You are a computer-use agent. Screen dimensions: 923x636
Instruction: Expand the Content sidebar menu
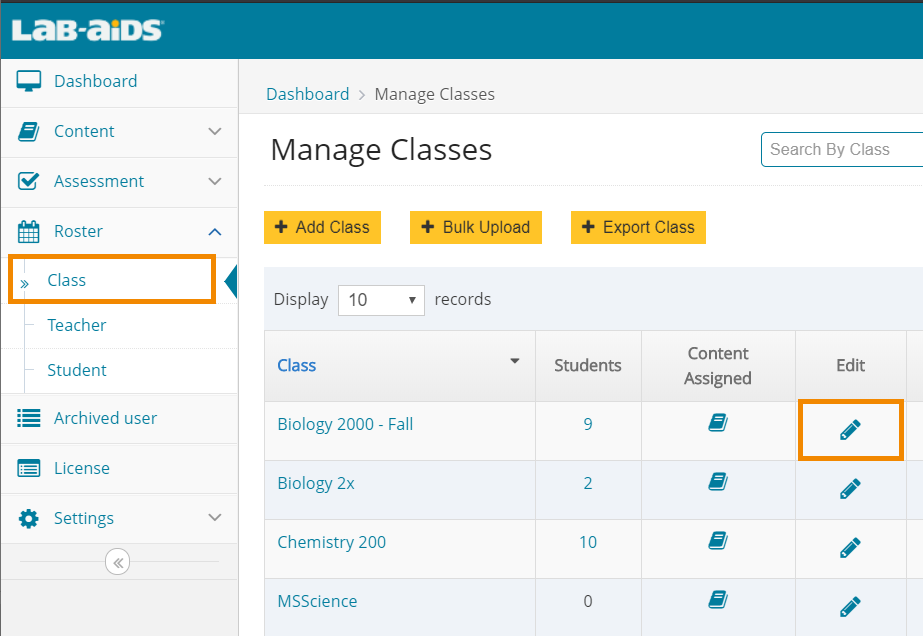(213, 131)
